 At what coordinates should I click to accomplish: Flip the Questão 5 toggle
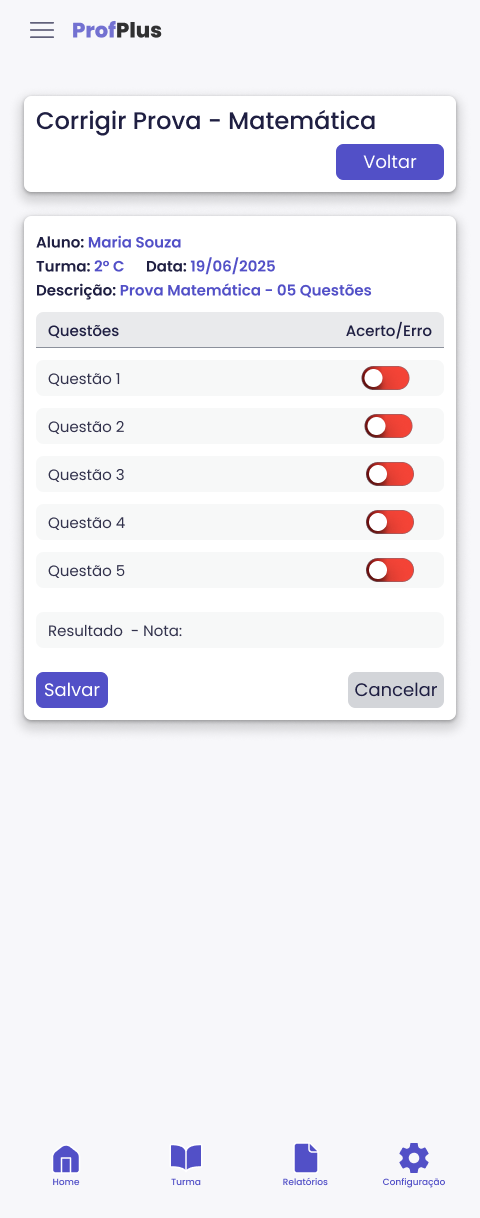(390, 570)
